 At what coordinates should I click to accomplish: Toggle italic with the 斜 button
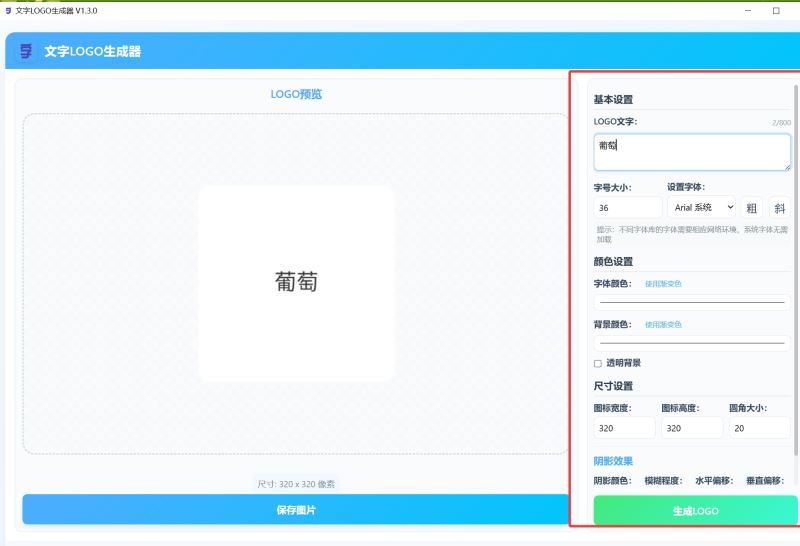tap(780, 208)
